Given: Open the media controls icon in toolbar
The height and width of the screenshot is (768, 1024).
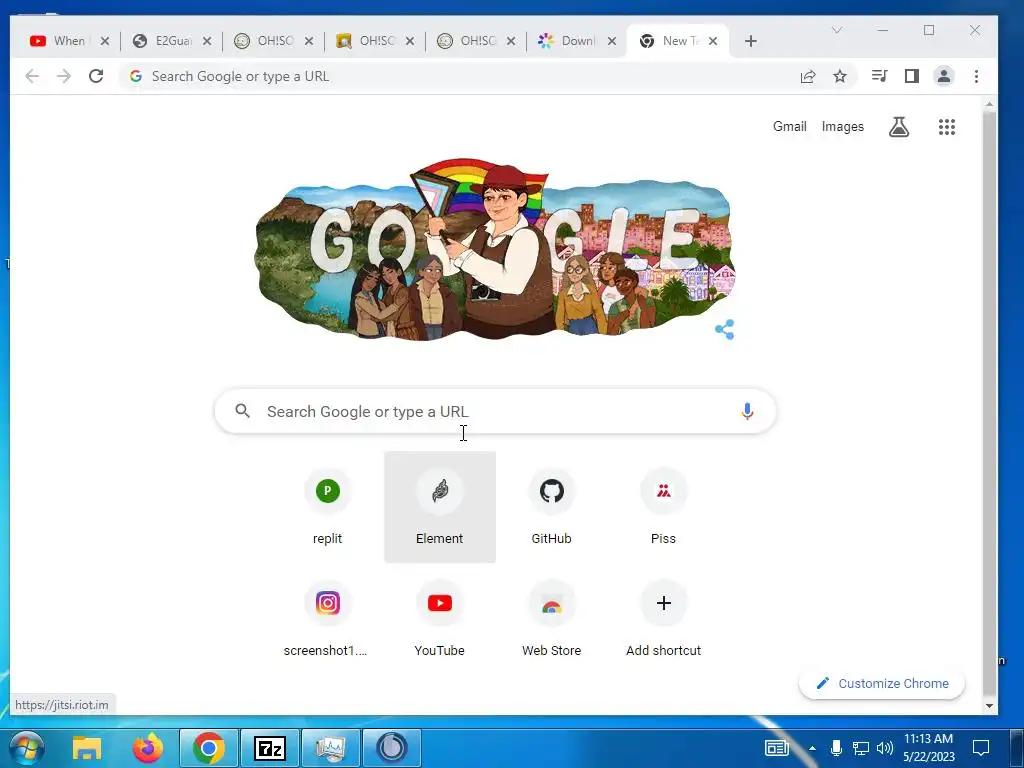Looking at the screenshot, I should pyautogui.click(x=879, y=76).
